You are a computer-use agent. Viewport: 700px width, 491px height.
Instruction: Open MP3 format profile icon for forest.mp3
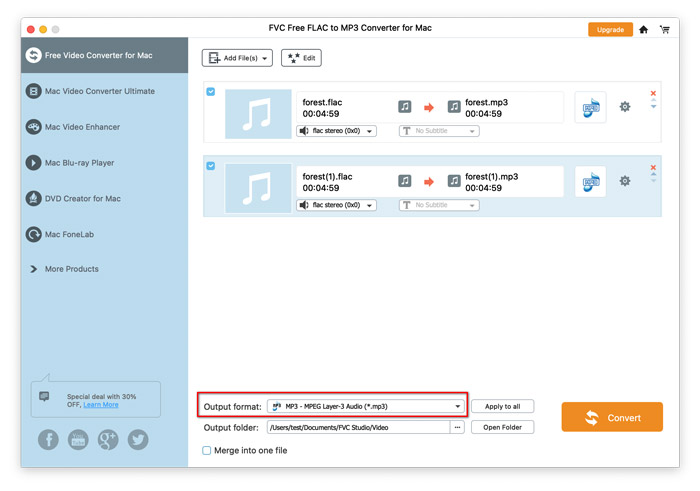click(x=591, y=107)
